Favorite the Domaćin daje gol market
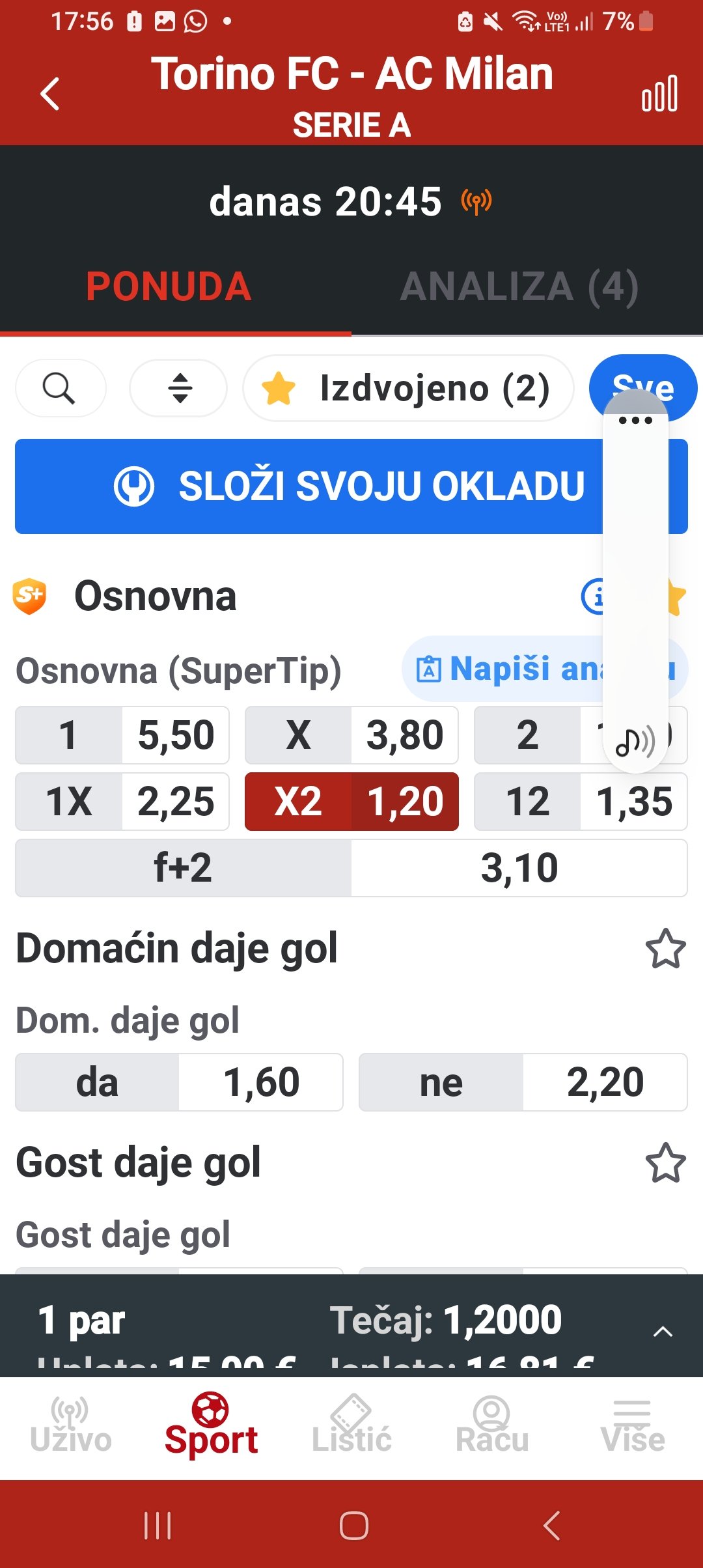This screenshot has height=1568, width=703. tap(665, 949)
